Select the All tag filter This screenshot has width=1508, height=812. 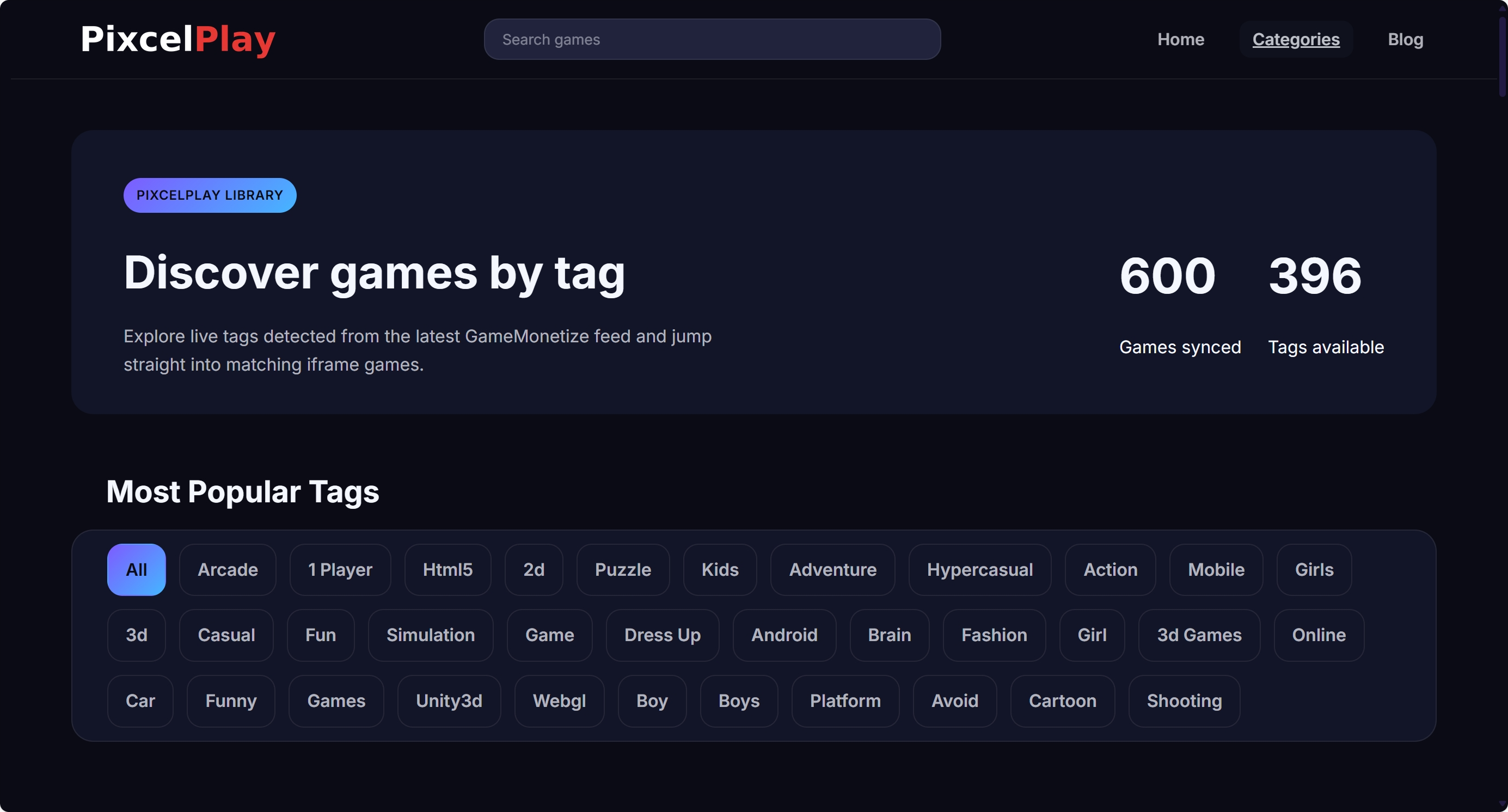pos(137,569)
